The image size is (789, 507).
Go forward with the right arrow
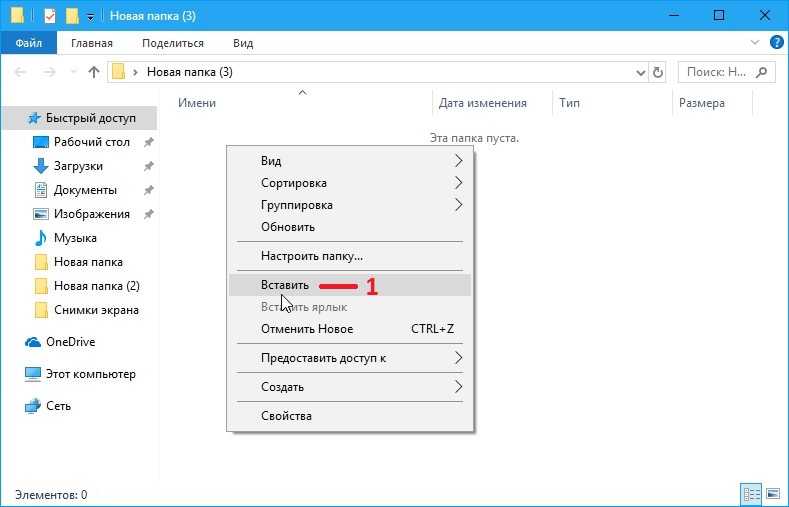[49, 72]
